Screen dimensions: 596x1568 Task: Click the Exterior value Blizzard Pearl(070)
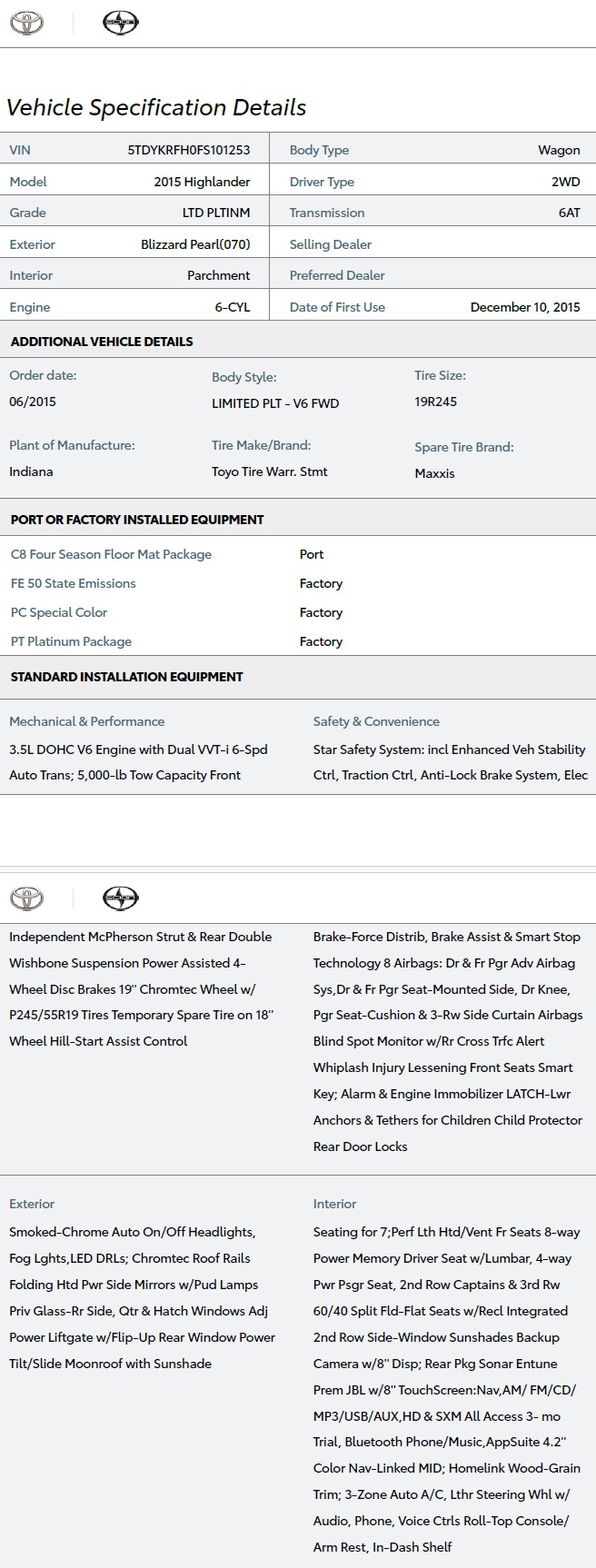pos(195,244)
